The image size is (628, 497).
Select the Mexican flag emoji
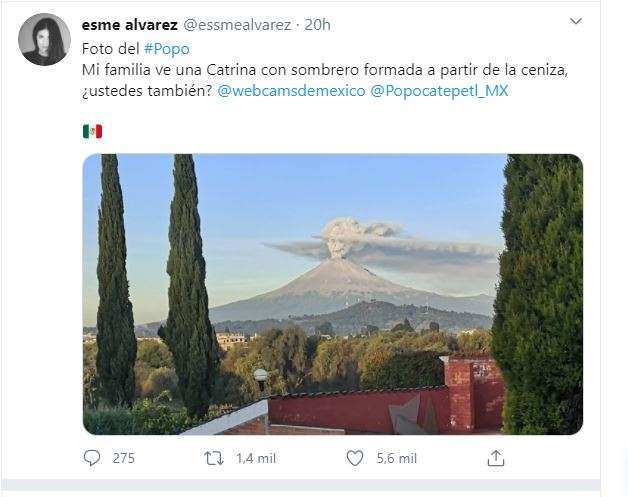(93, 131)
